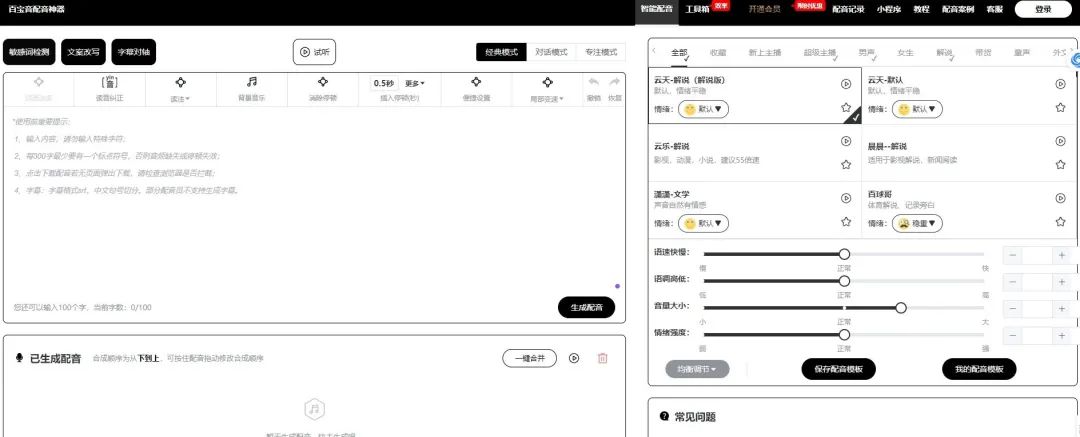The height and width of the screenshot is (437, 1080).
Task: Switch to 对话模式 dialogue mode
Action: pos(551,52)
